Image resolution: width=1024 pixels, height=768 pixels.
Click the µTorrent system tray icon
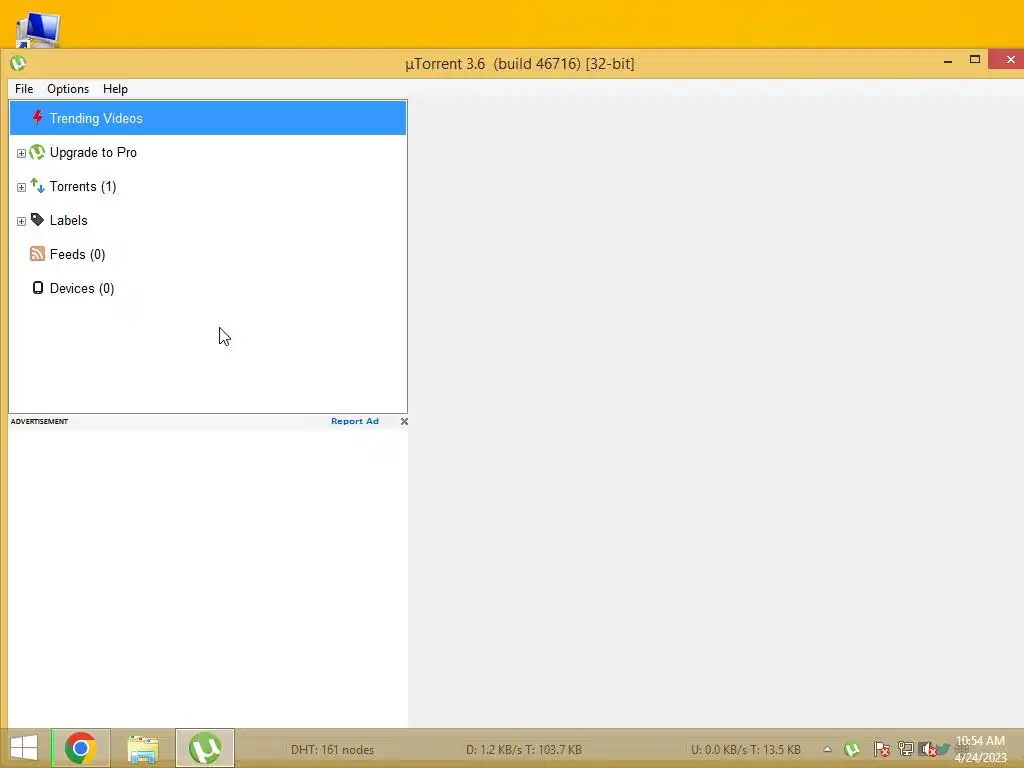(x=852, y=749)
